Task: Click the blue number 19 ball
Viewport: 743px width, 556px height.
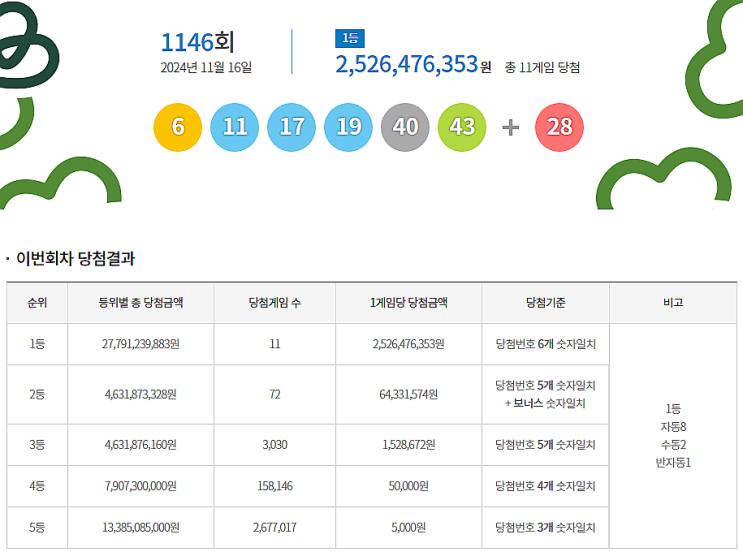Action: (x=348, y=127)
